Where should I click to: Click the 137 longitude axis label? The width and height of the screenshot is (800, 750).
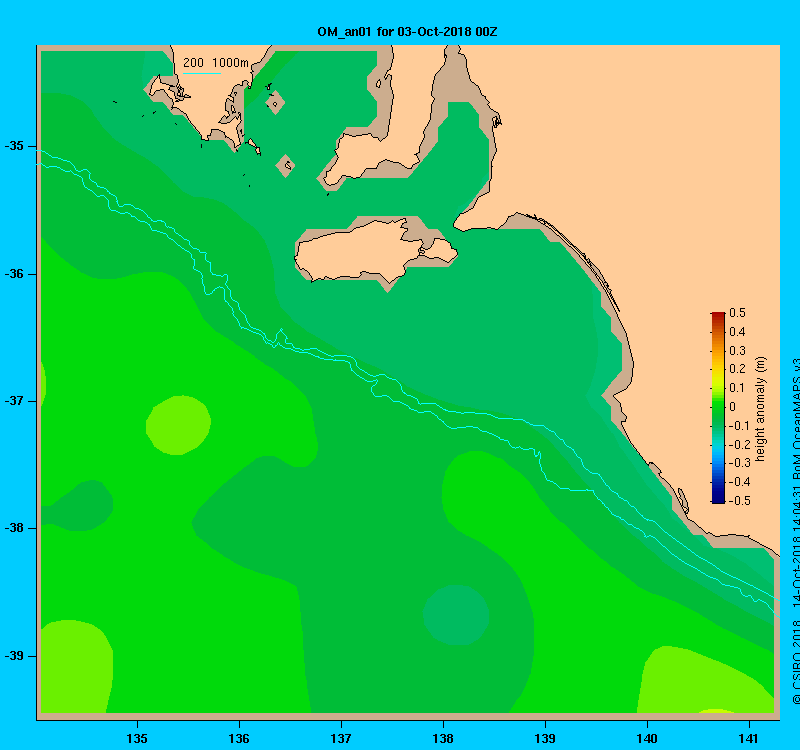(341, 738)
